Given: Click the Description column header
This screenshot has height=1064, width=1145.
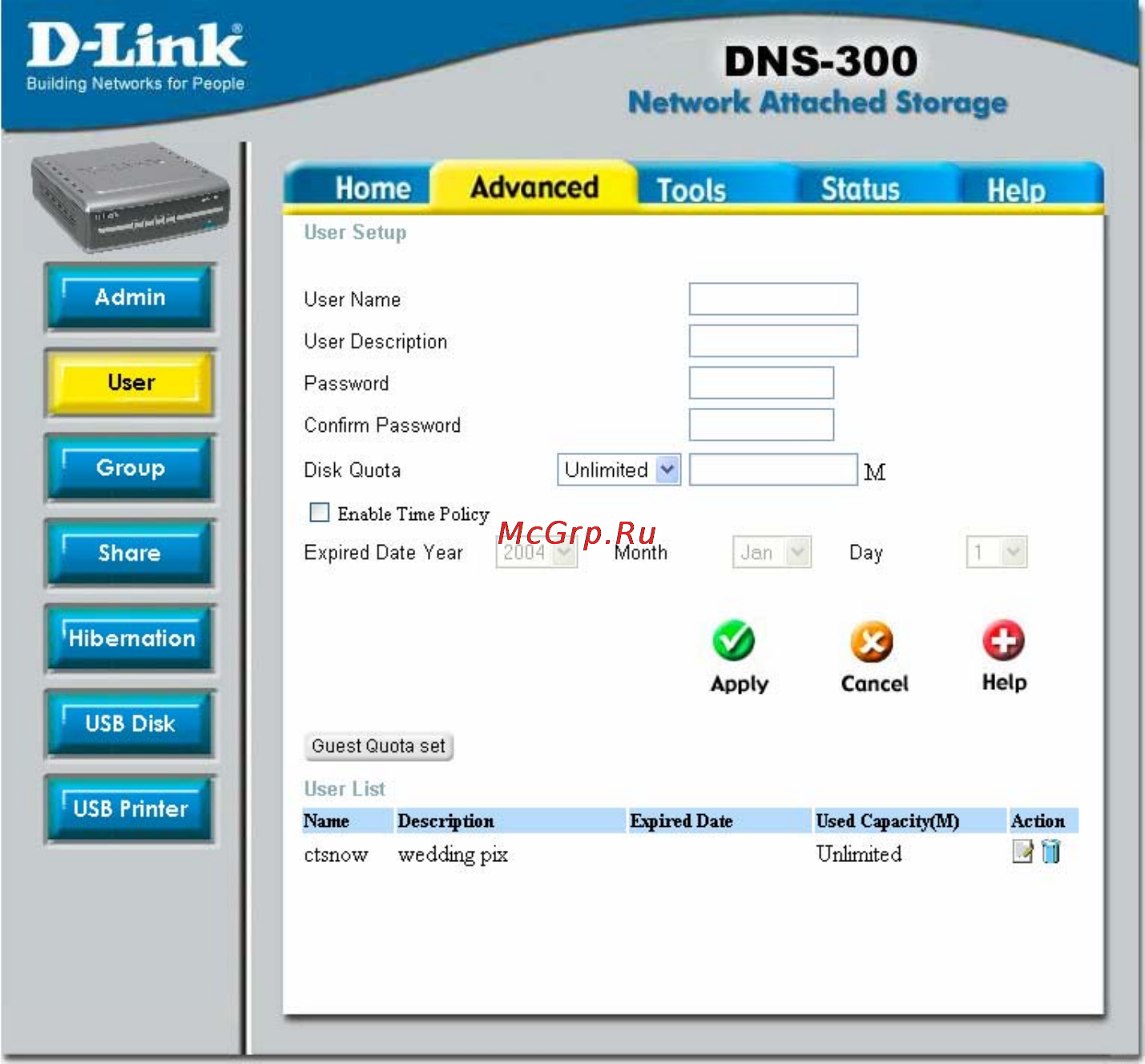Looking at the screenshot, I should click(446, 821).
